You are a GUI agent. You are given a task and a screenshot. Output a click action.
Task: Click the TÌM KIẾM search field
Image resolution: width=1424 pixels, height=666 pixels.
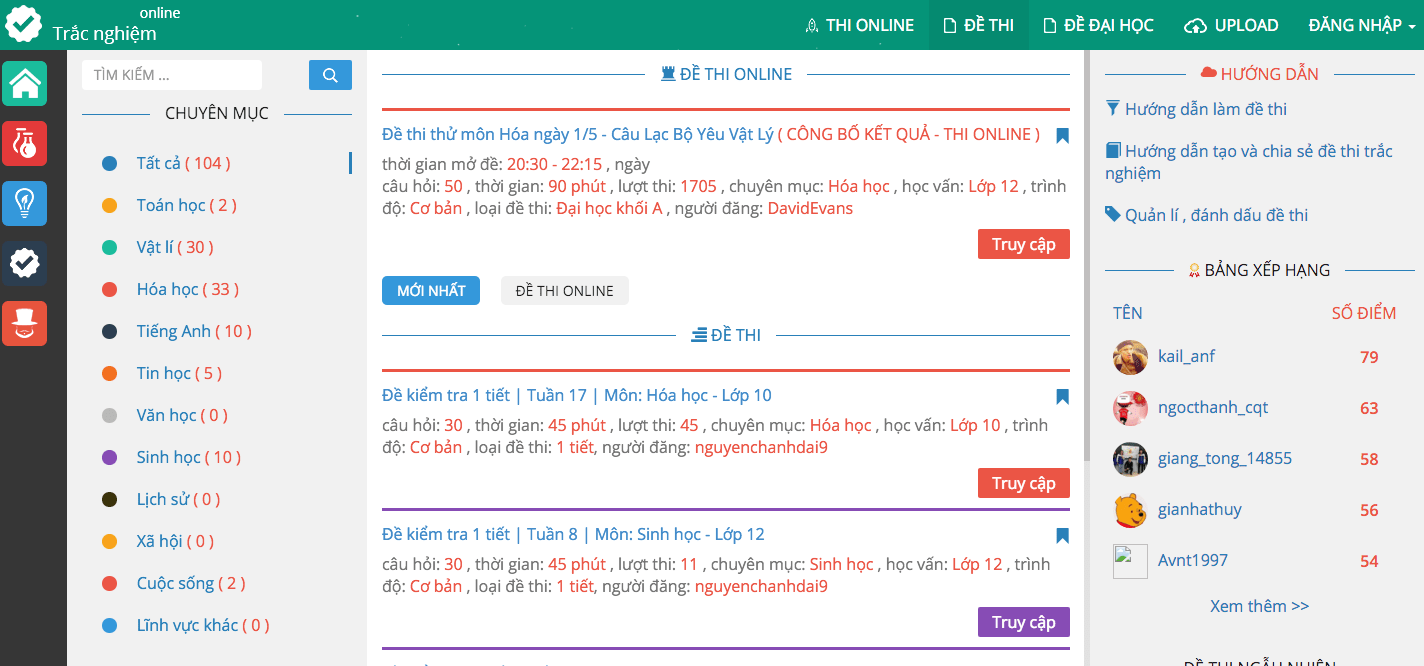[172, 75]
